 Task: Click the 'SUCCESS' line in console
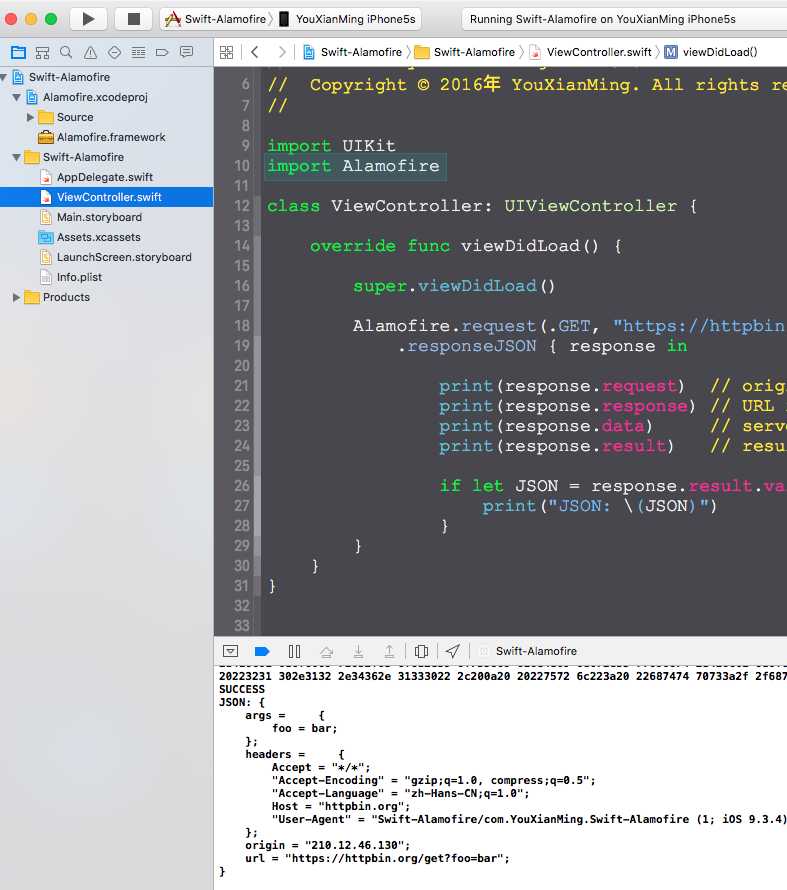(242, 689)
